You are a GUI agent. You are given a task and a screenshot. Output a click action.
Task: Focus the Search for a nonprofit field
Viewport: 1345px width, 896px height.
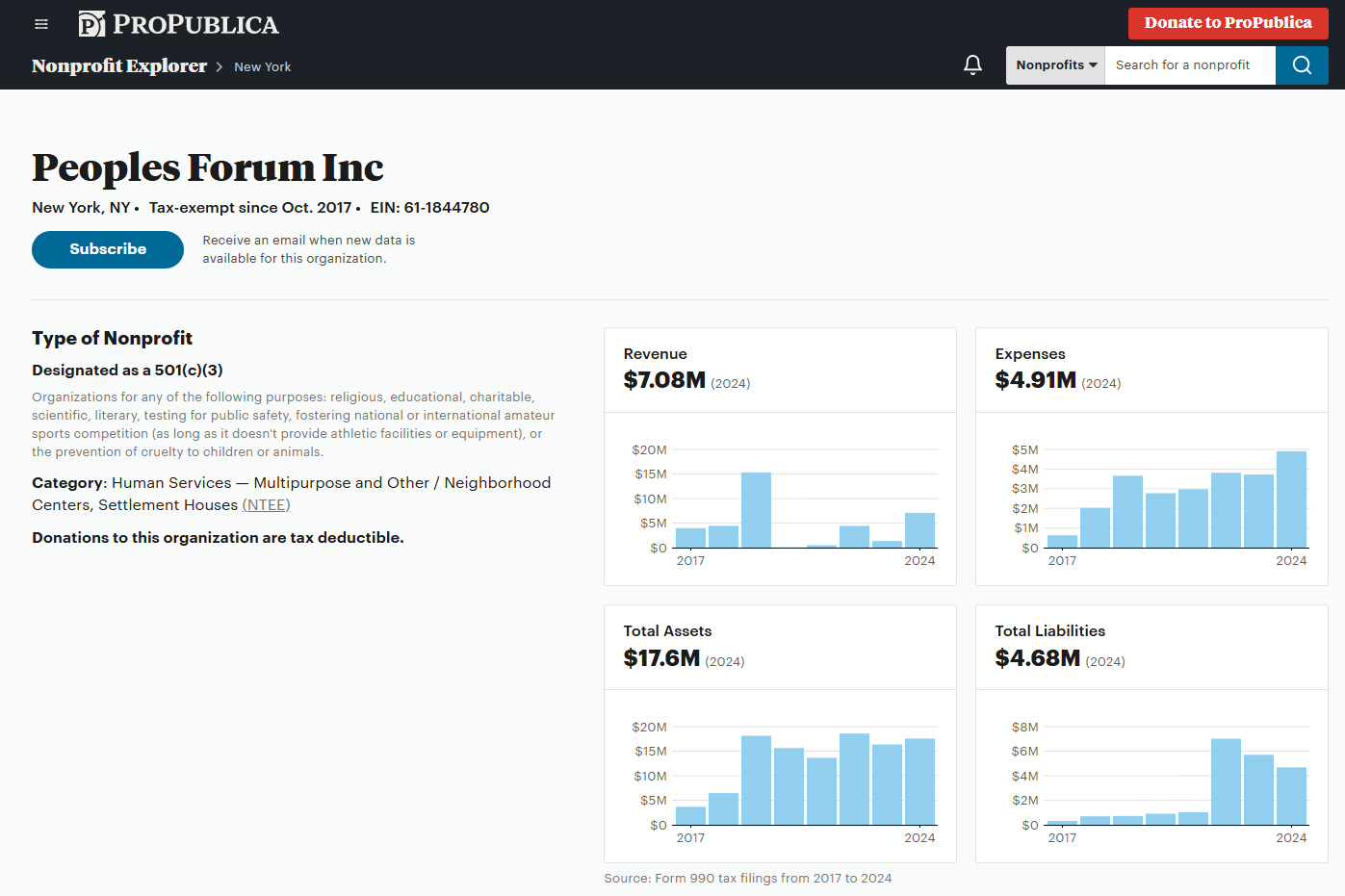tap(1190, 65)
